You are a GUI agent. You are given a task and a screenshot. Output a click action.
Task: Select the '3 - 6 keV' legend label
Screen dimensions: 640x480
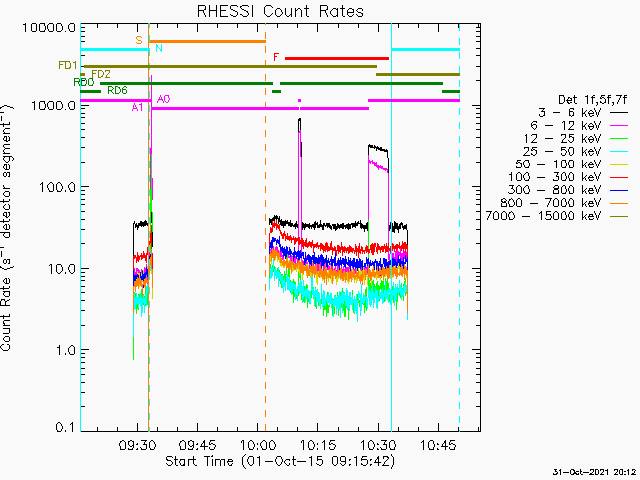(x=569, y=113)
